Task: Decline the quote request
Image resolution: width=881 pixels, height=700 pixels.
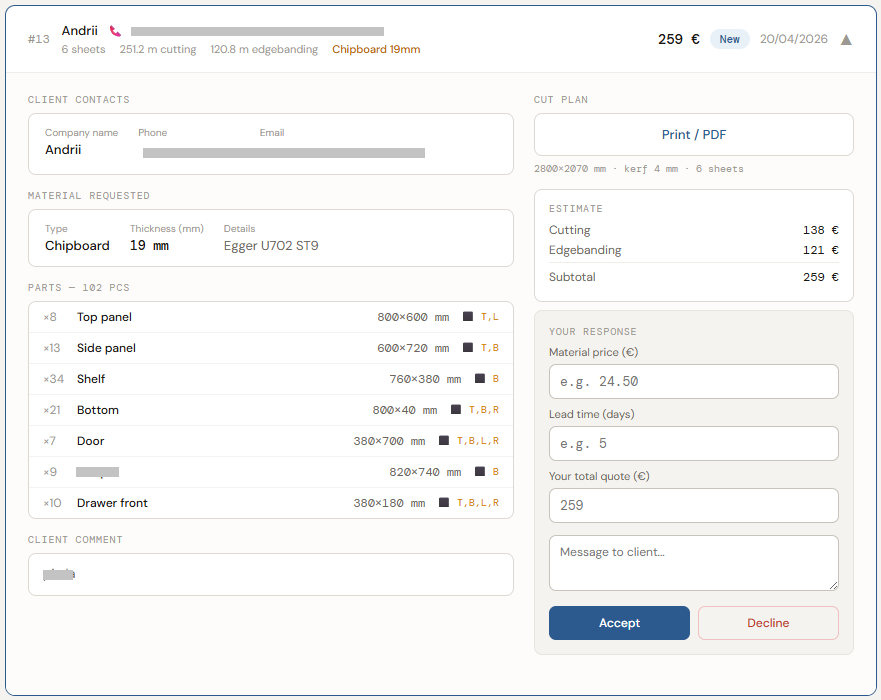Action: pos(768,622)
